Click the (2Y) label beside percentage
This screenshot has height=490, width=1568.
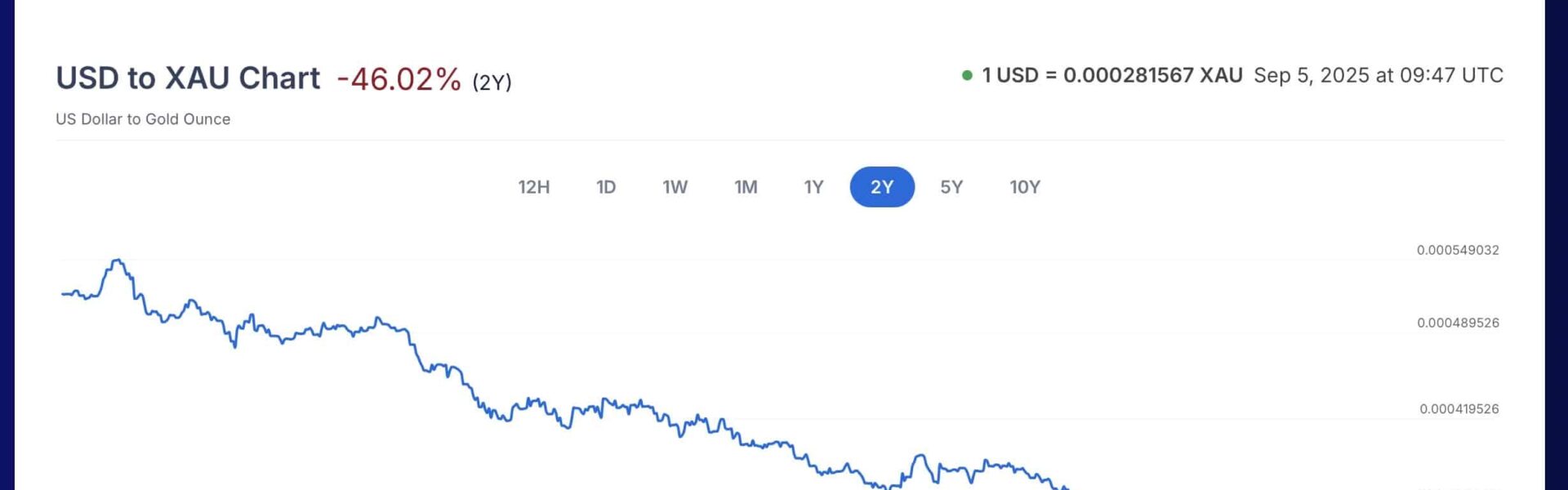point(492,82)
